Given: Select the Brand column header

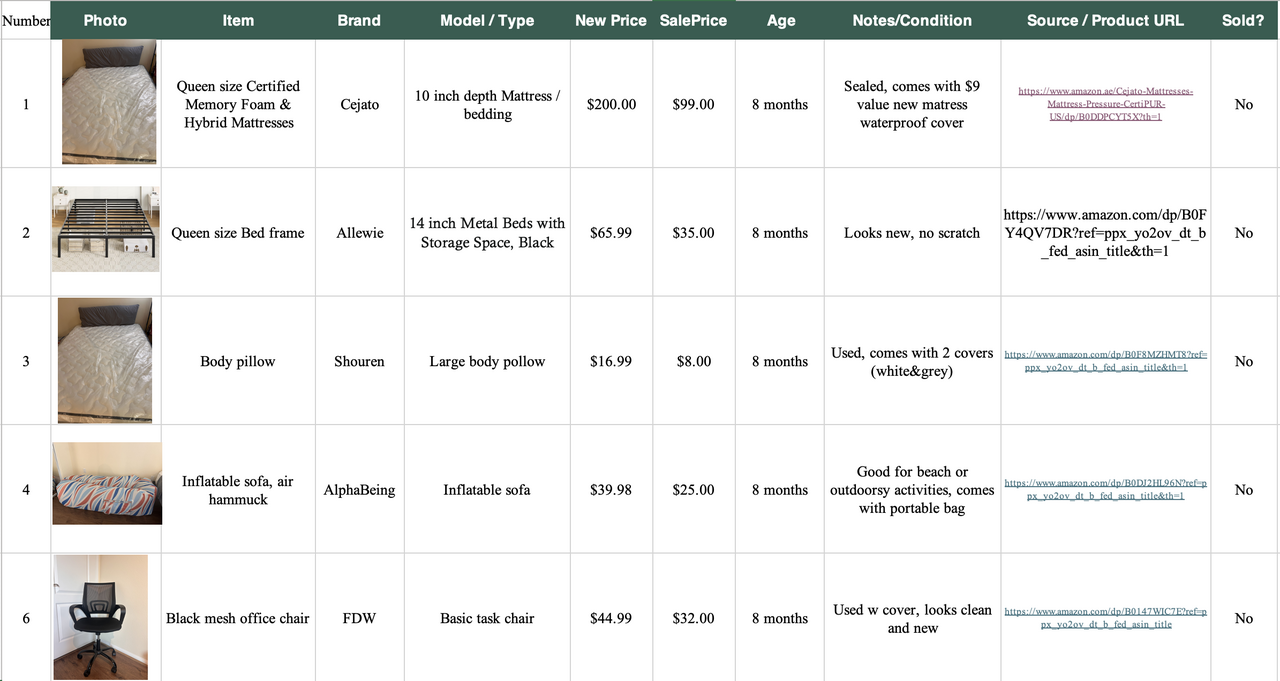Looking at the screenshot, I should pyautogui.click(x=359, y=20).
